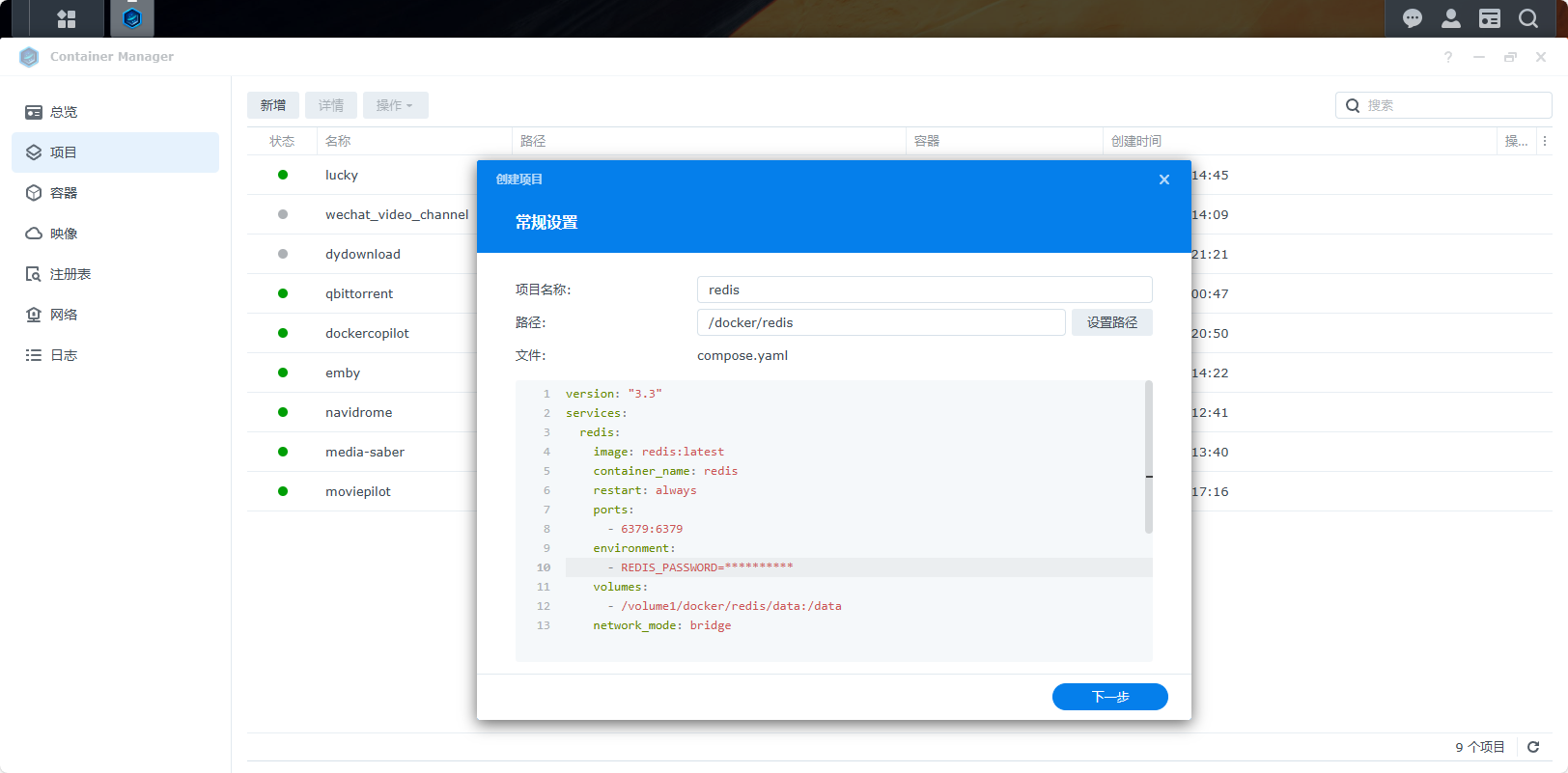Click the 下一步 next button
The height and width of the screenshot is (773, 1568).
[1109, 697]
